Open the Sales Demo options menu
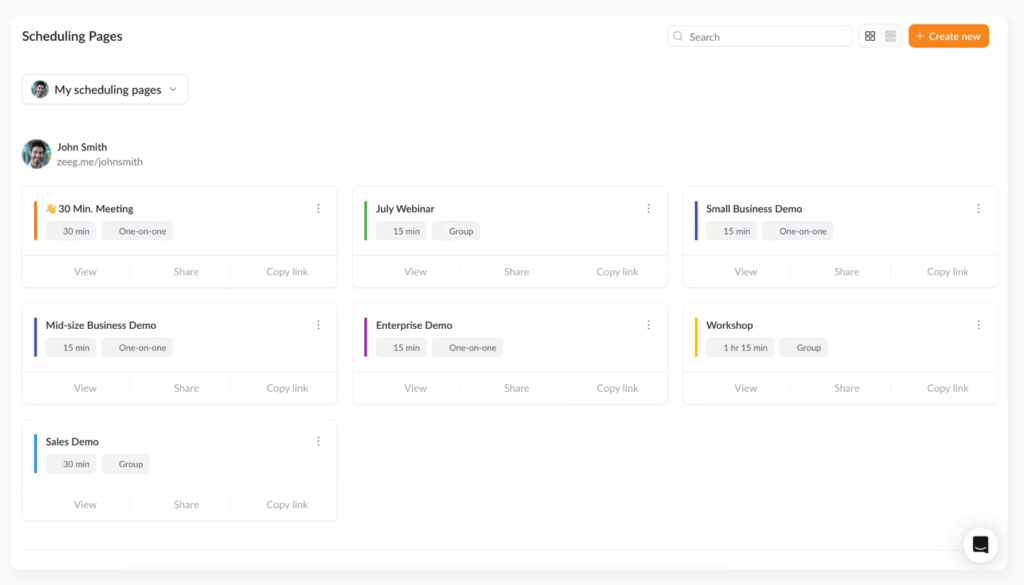Screen dimensions: 1024x585 pyautogui.click(x=318, y=440)
